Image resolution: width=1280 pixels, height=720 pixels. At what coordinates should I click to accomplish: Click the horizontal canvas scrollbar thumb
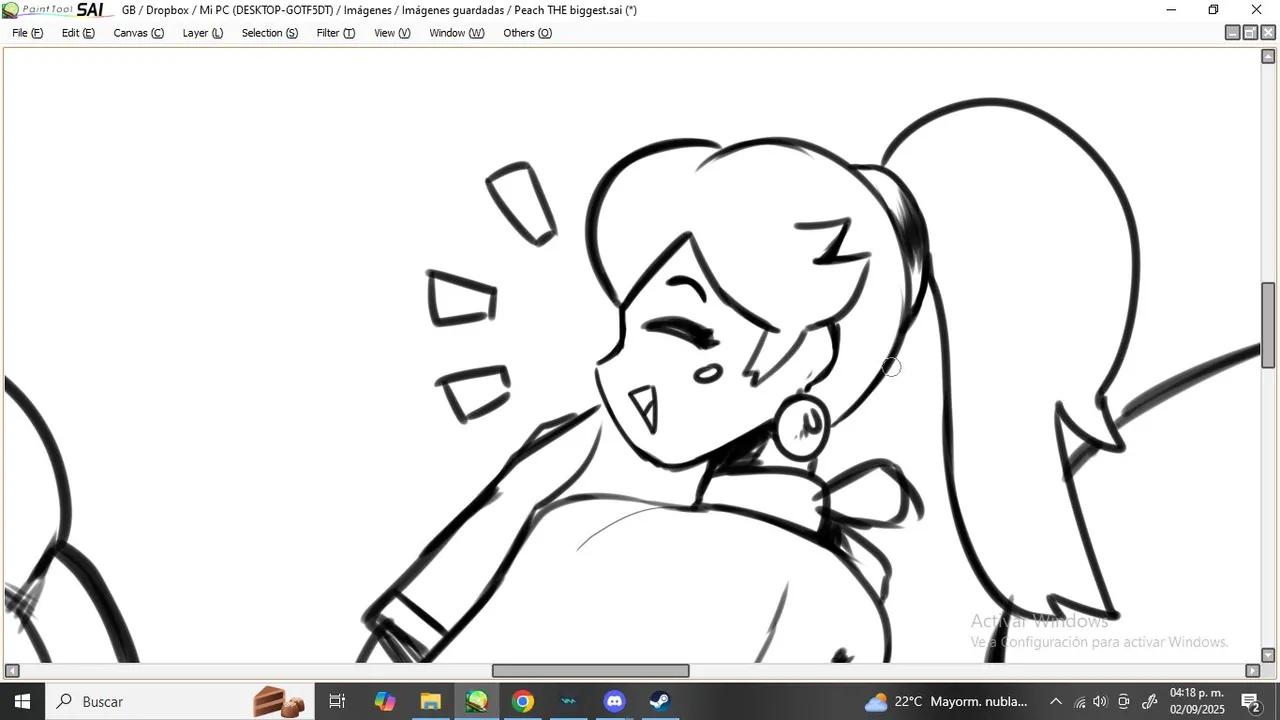(x=590, y=670)
